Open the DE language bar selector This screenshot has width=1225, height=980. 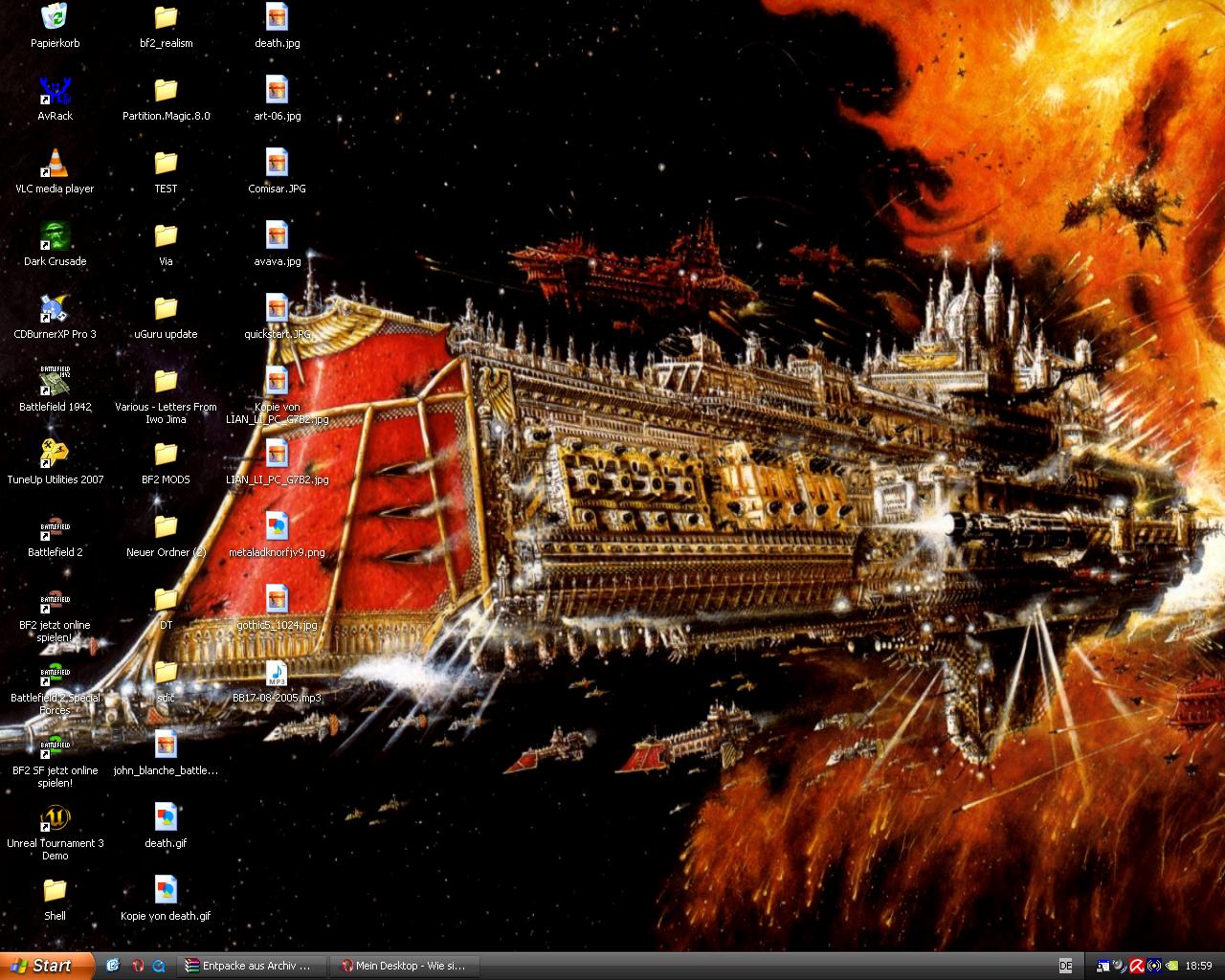click(1065, 966)
